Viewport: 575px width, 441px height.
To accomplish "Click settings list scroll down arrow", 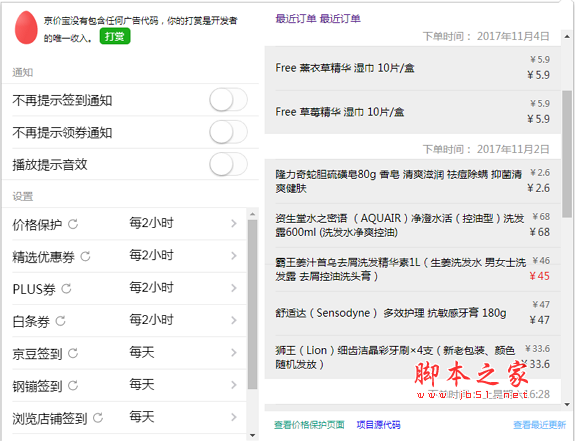I will pos(252,436).
